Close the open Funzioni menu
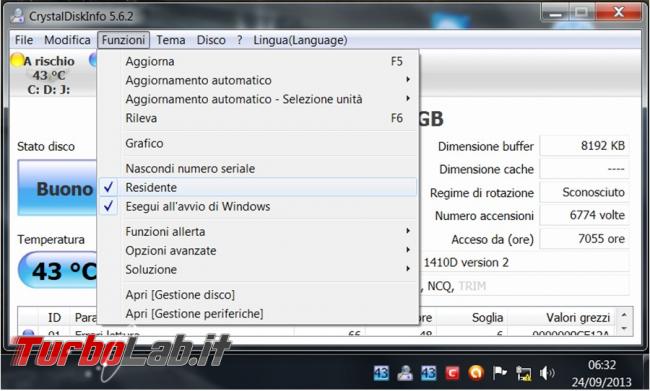The image size is (650, 391). pos(123,40)
